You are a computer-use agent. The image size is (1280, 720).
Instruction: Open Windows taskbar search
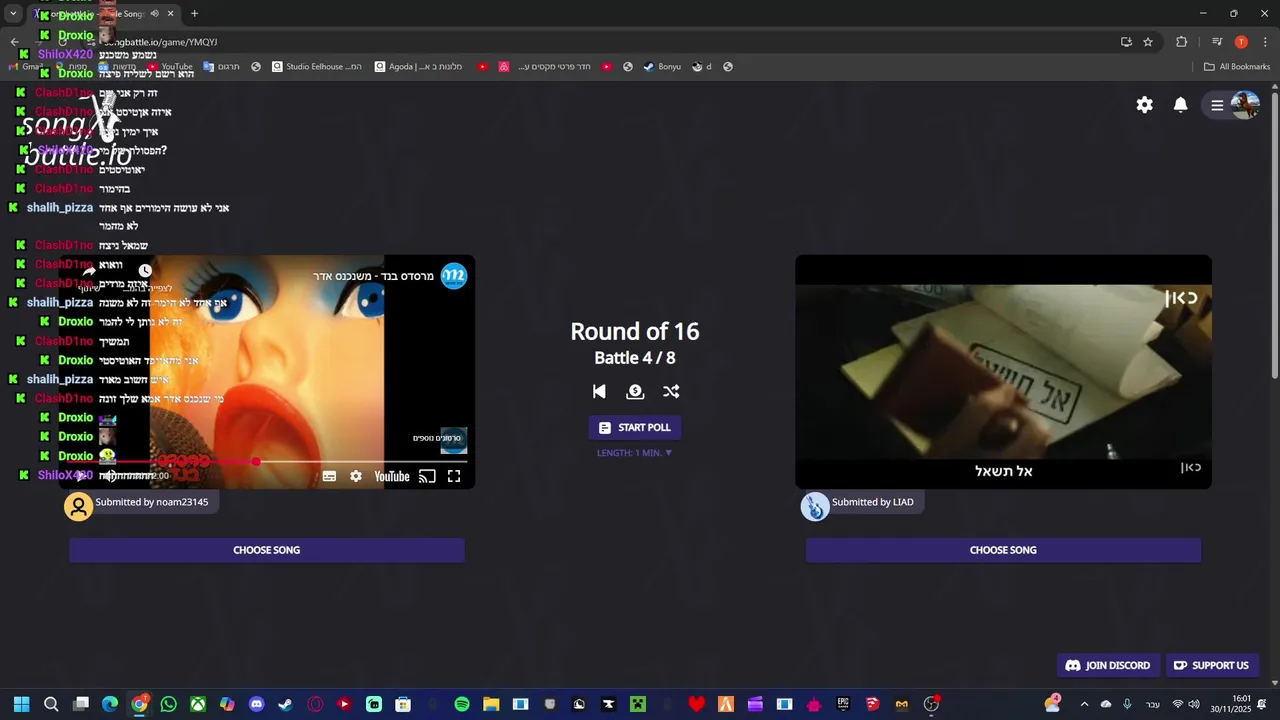click(51, 704)
